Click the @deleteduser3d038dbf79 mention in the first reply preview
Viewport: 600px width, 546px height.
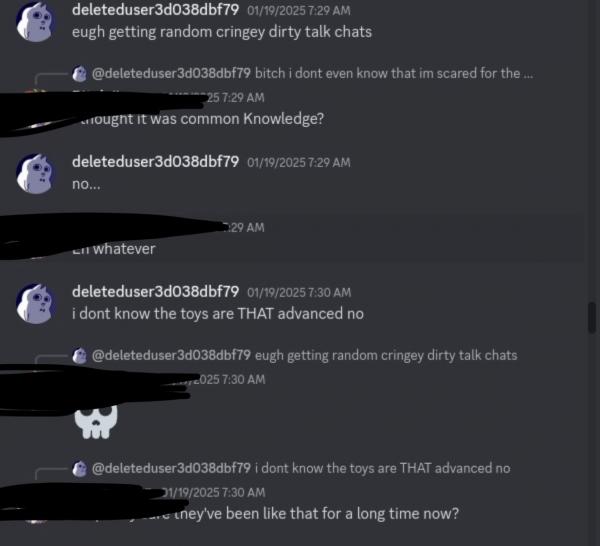click(x=171, y=73)
